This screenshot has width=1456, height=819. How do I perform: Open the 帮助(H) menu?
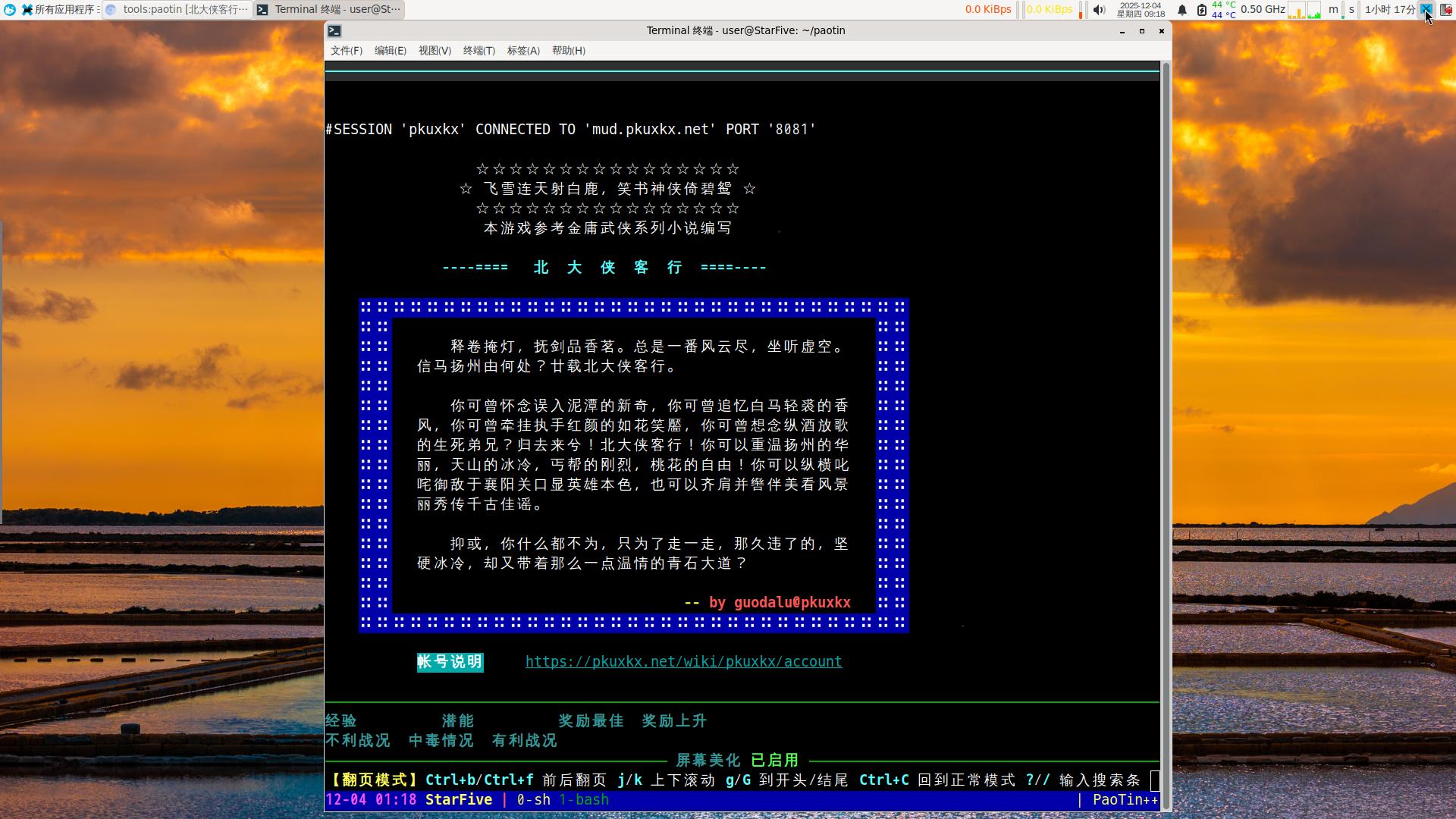pyautogui.click(x=568, y=51)
